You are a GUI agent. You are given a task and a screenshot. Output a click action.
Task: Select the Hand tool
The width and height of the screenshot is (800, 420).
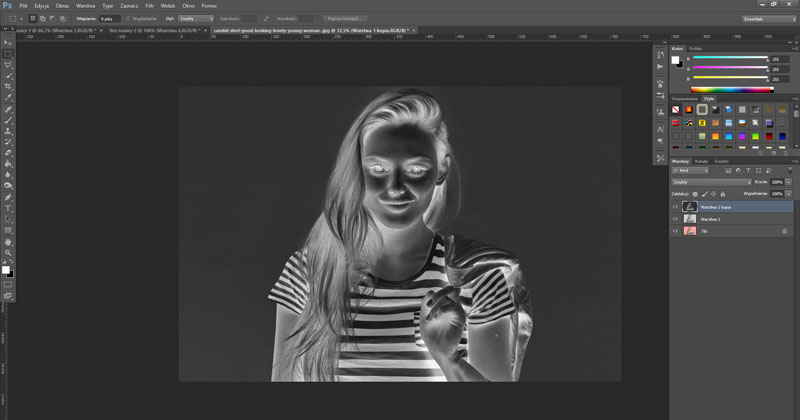[x=9, y=241]
